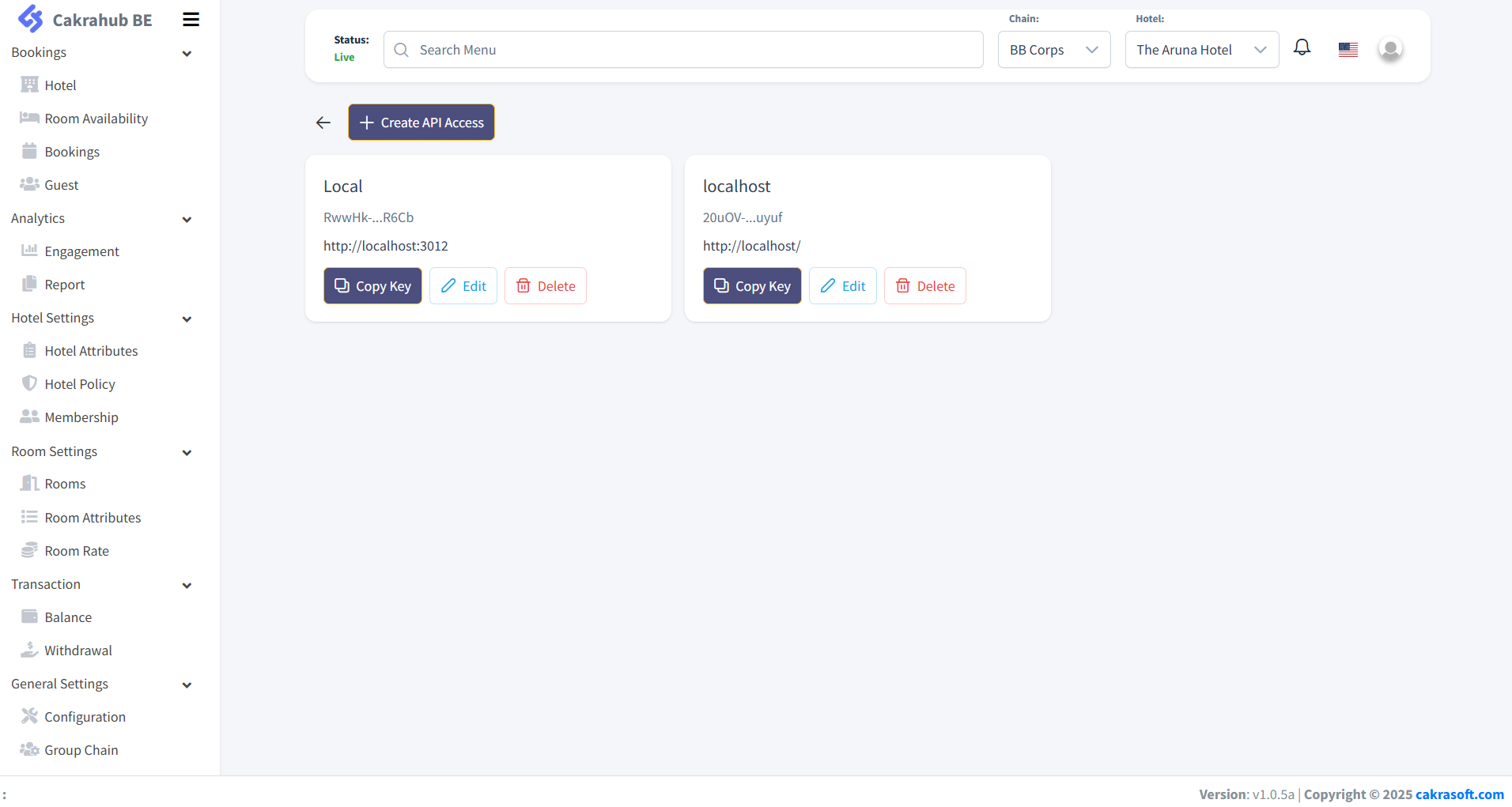Open the user profile avatar icon
1512x807 pixels.
[1389, 48]
